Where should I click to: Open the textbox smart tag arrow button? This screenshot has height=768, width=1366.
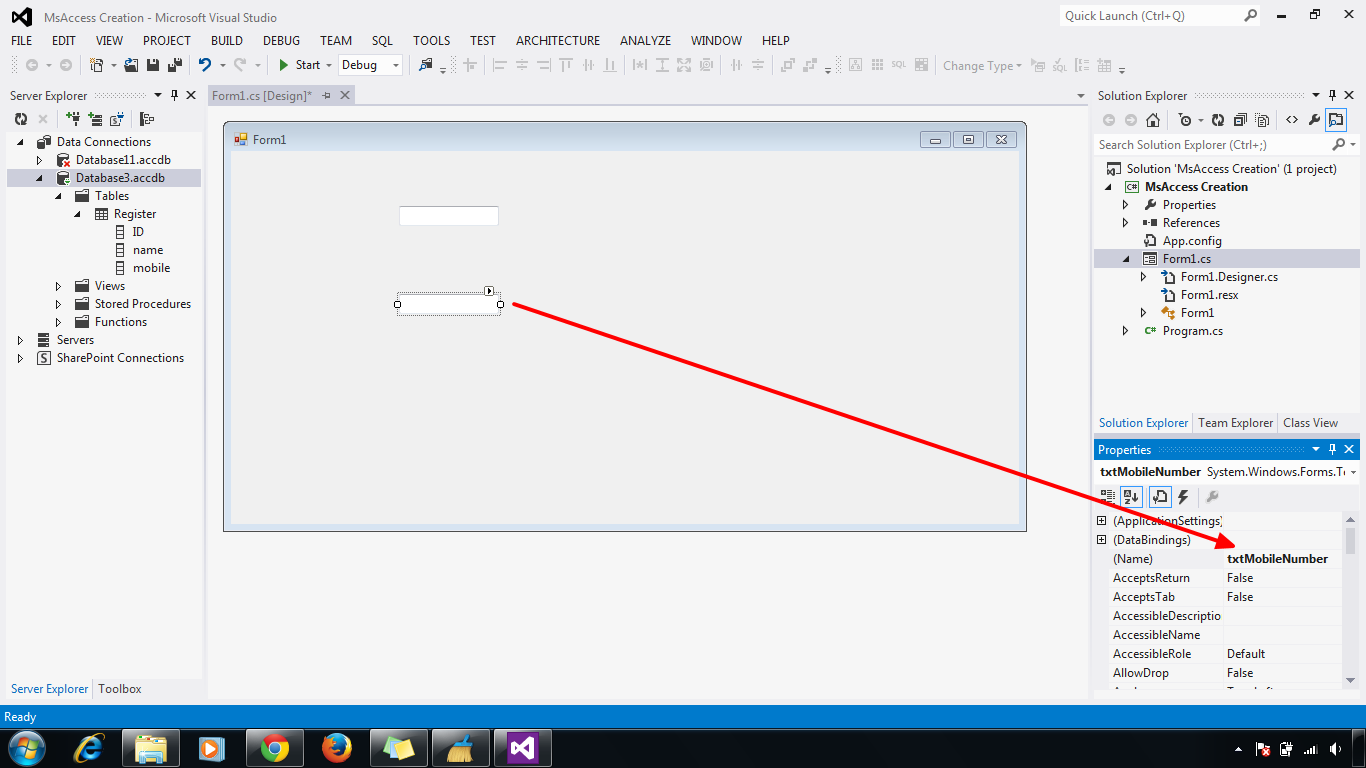[489, 291]
